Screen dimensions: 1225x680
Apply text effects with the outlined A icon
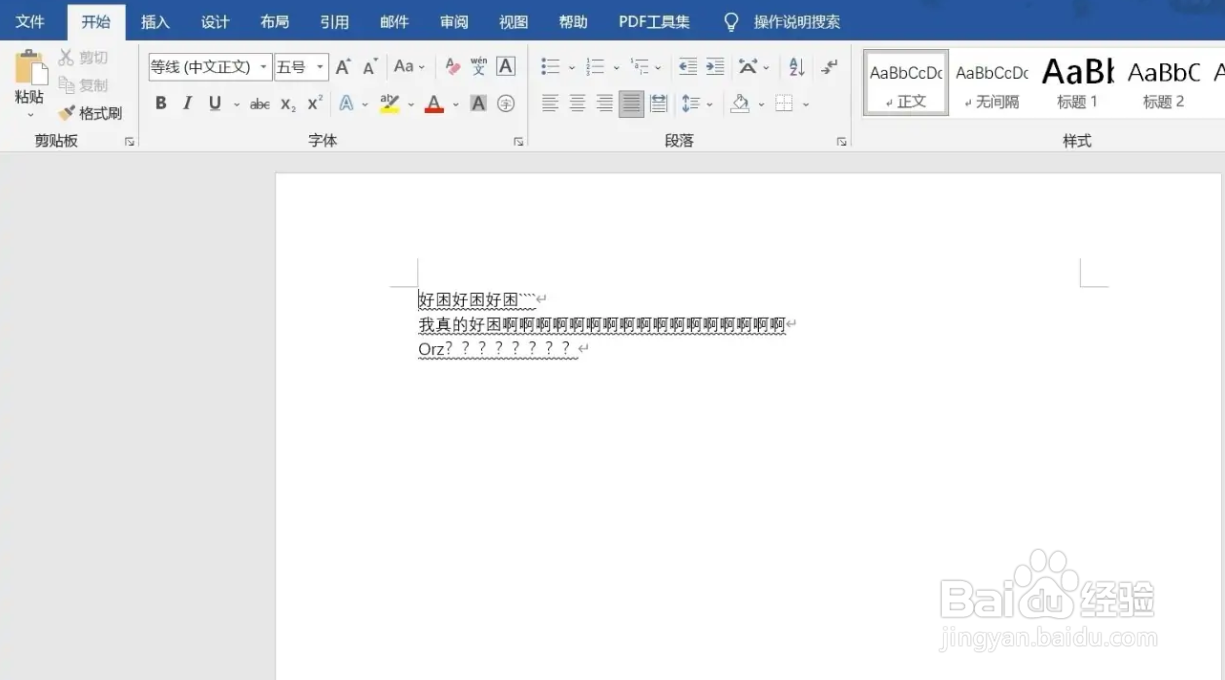pyautogui.click(x=346, y=103)
